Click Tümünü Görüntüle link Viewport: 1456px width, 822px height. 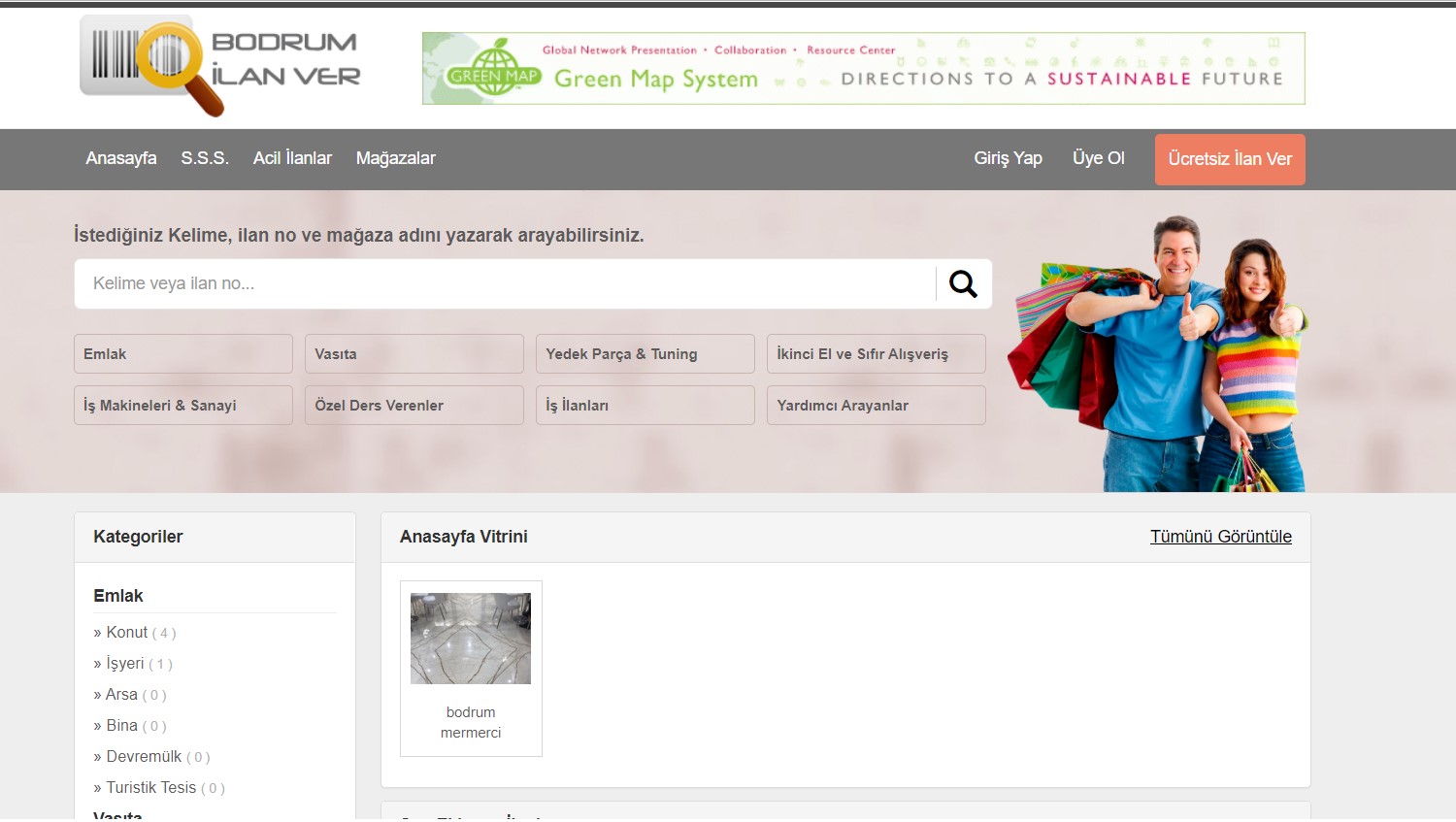coord(1220,537)
